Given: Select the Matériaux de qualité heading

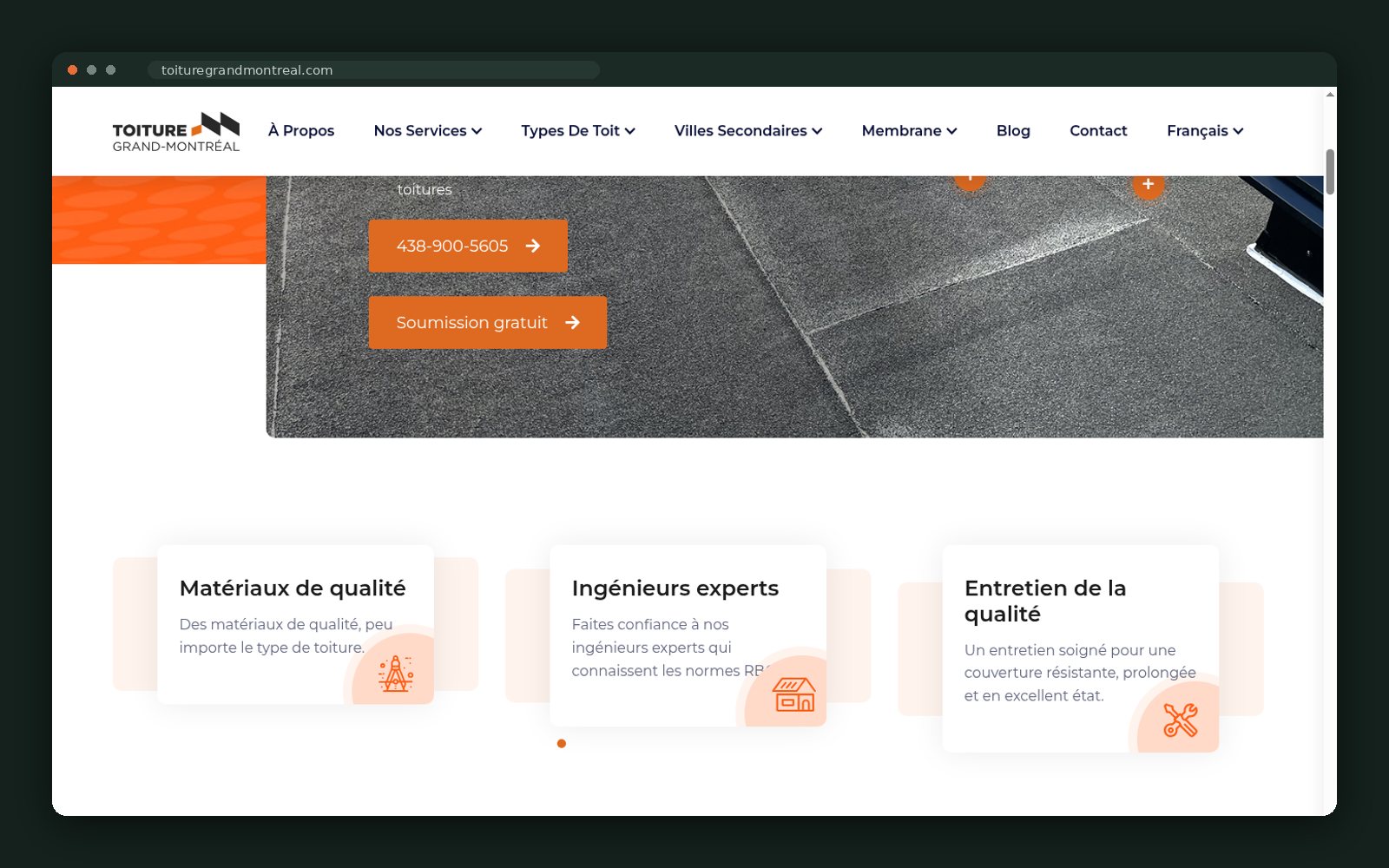Looking at the screenshot, I should [x=293, y=589].
